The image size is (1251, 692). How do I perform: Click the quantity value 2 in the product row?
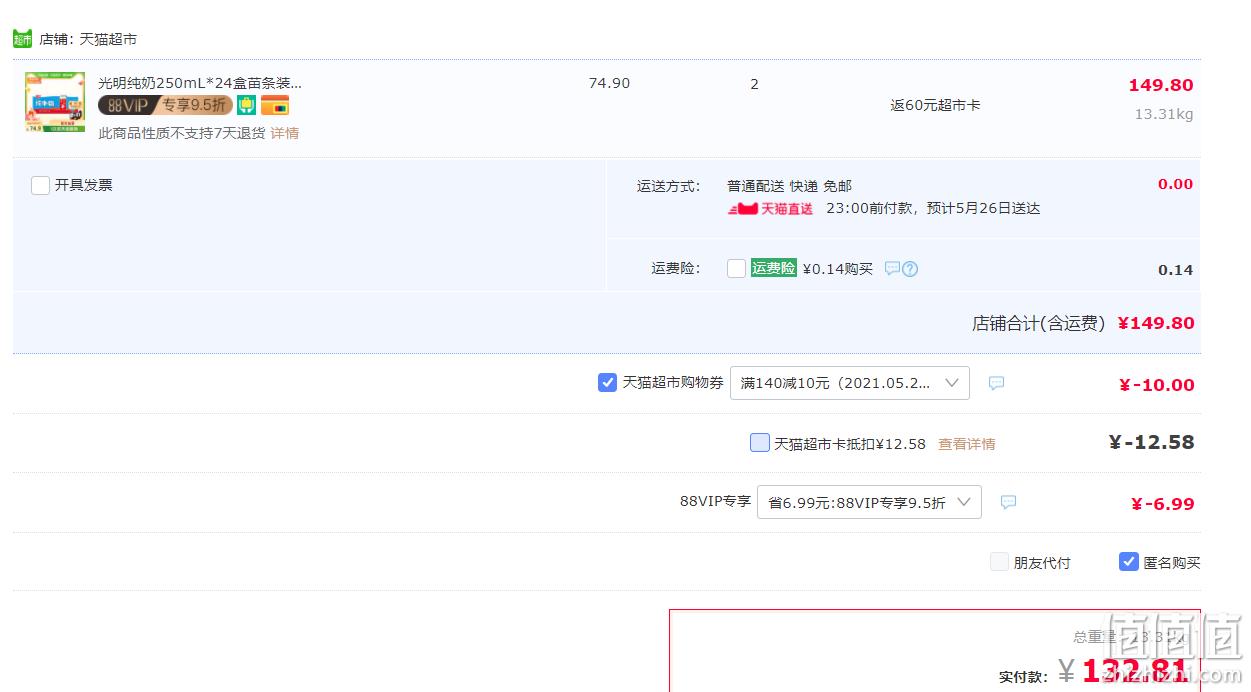pyautogui.click(x=755, y=84)
